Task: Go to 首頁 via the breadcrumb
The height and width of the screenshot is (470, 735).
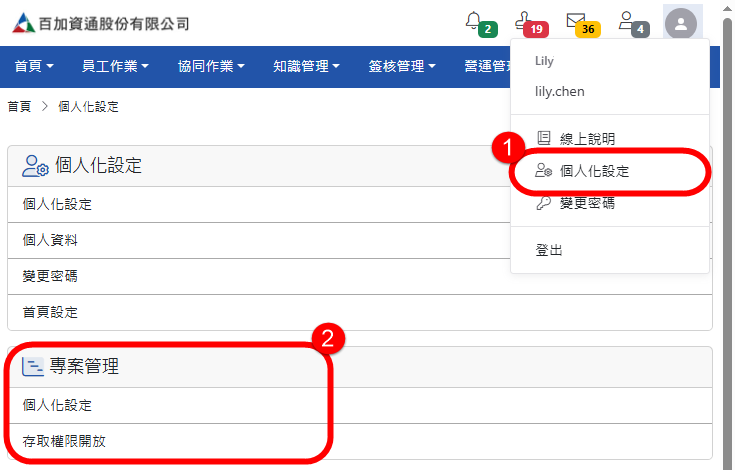Action: 19,106
